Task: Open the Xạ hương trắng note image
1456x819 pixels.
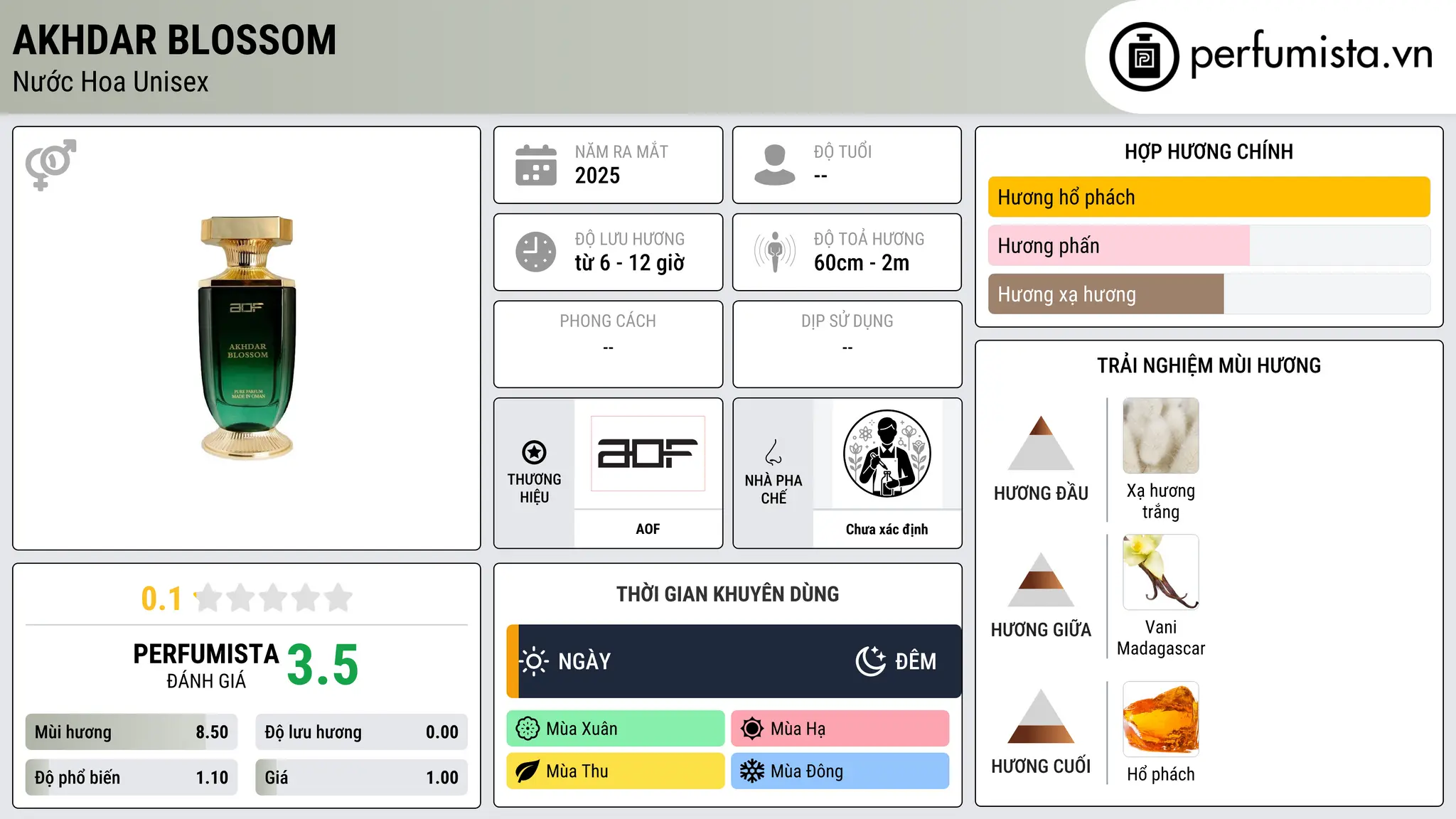Action: point(1161,436)
